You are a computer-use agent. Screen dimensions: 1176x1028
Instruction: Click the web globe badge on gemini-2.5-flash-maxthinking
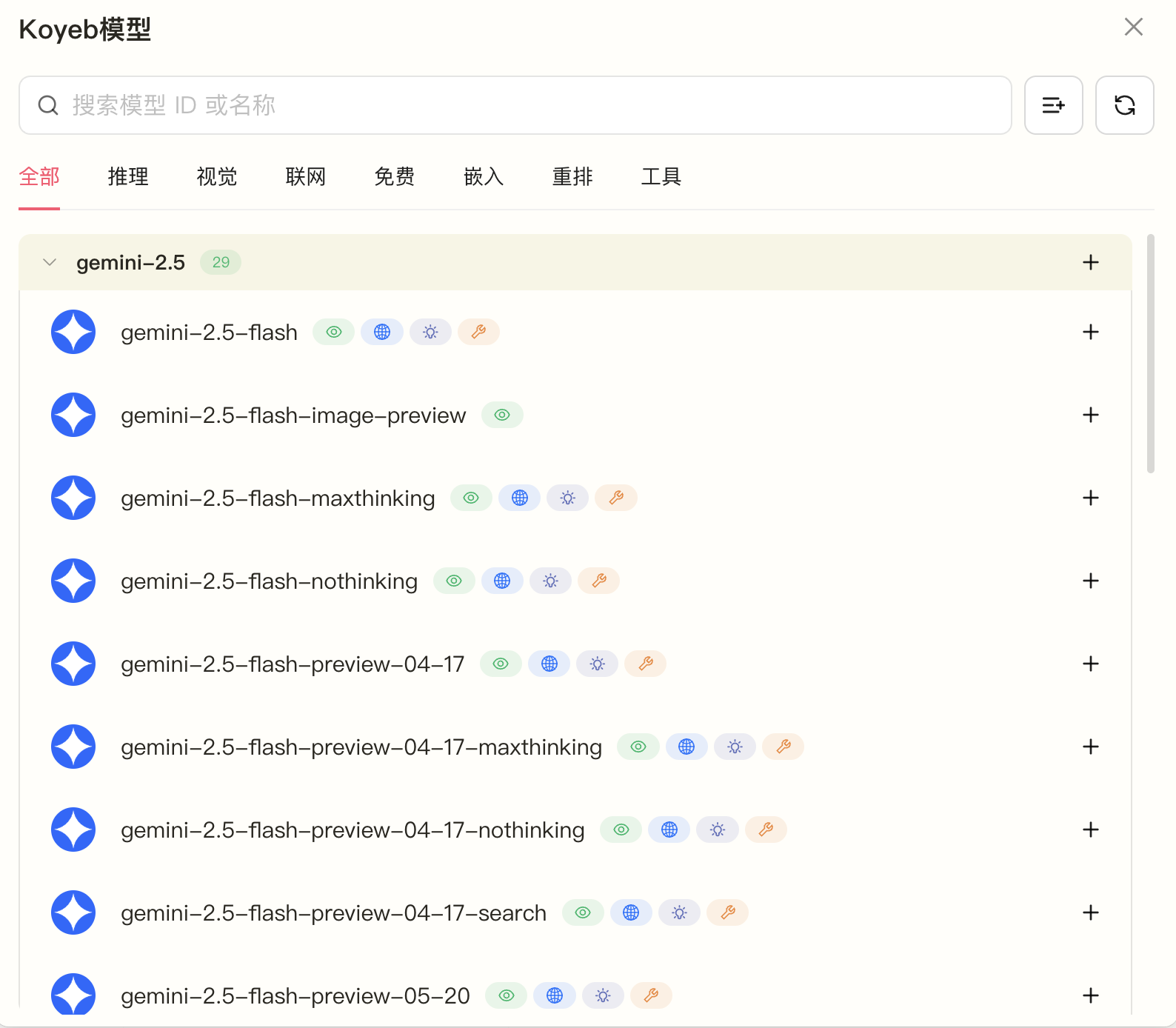pyautogui.click(x=520, y=498)
